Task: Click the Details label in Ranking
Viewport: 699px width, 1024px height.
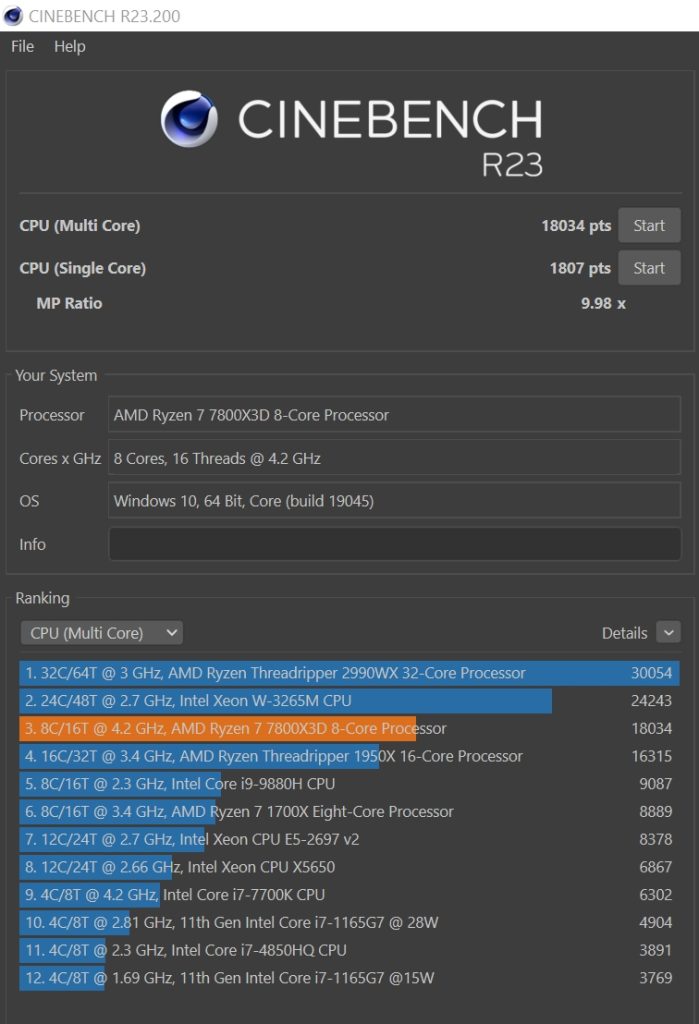Action: [624, 633]
